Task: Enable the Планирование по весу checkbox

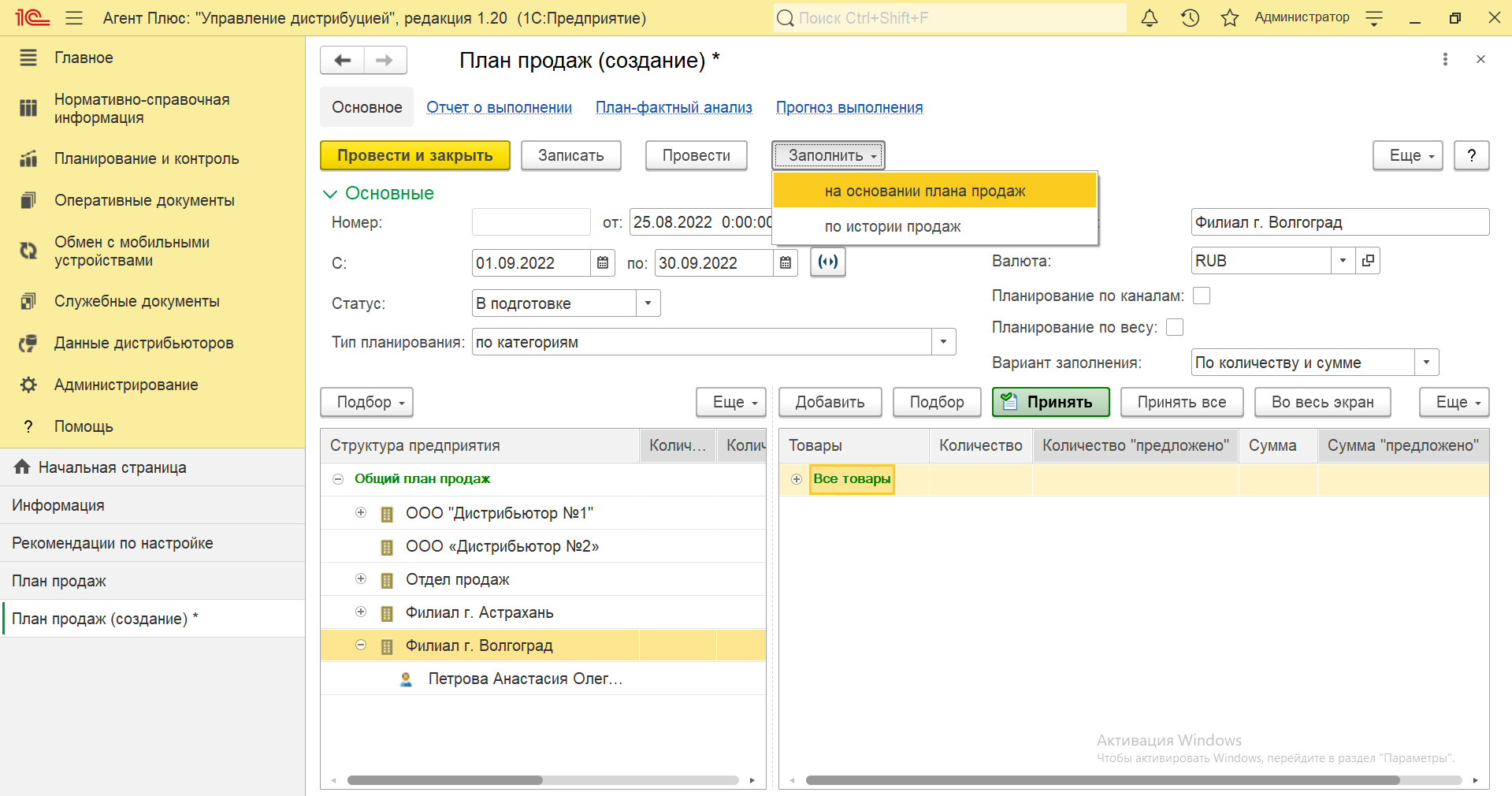Action: 1175,327
